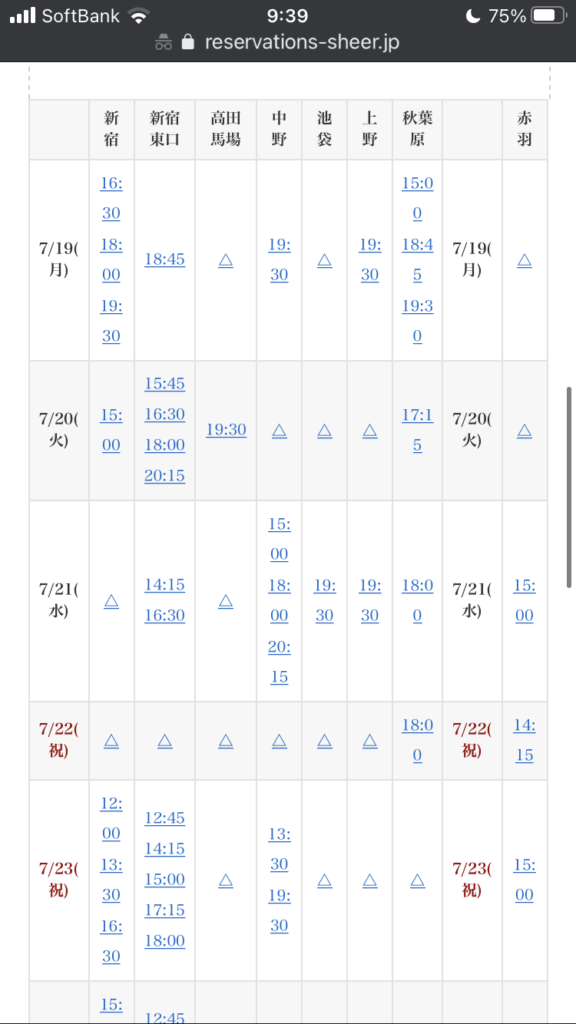Tap the triangle for 池袋 on 7/19
Screen dimensions: 576x1024
pyautogui.click(x=325, y=260)
